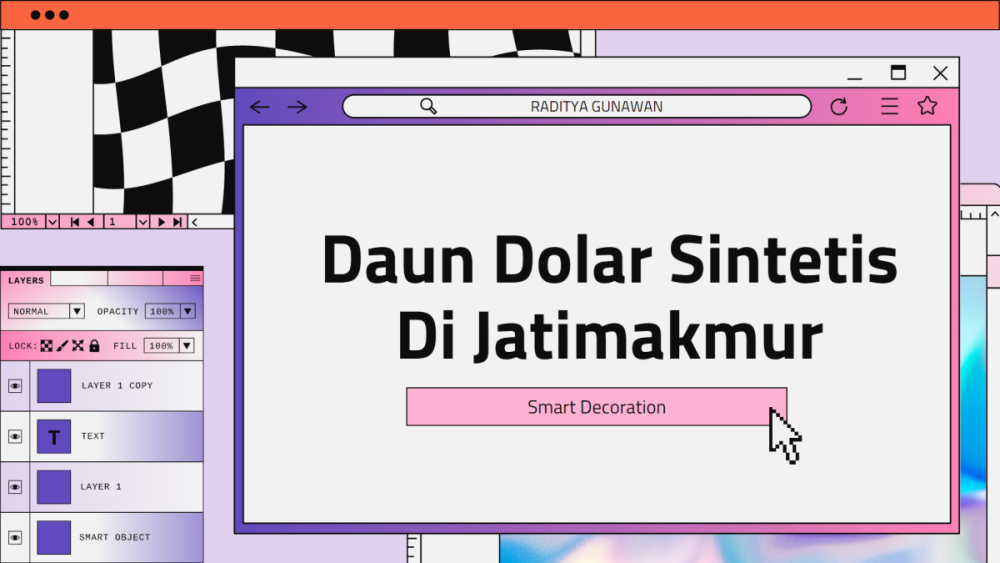
Task: Open the page number dropdown arrow
Action: (143, 222)
